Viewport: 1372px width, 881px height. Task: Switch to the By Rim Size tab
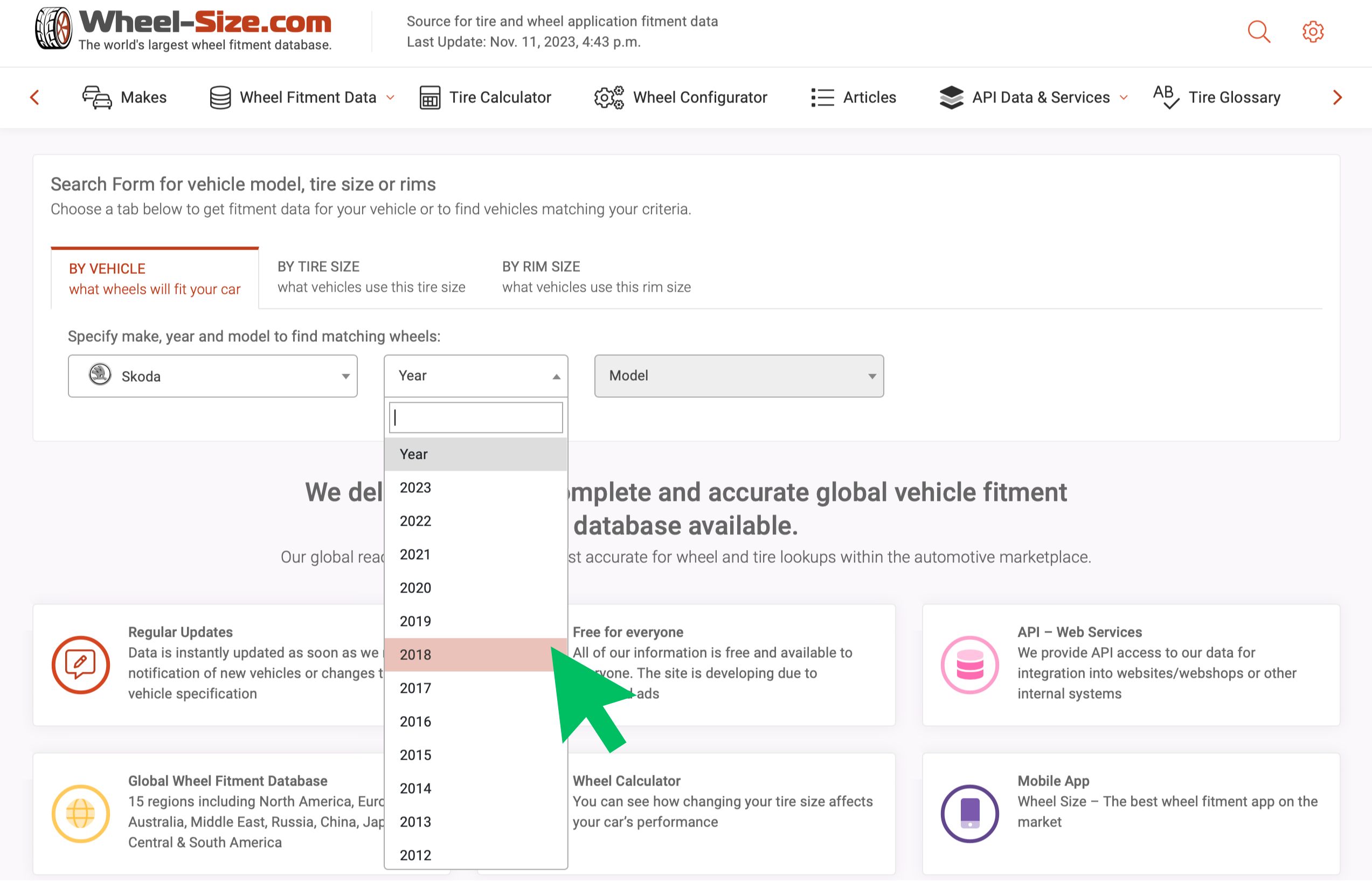(x=596, y=277)
